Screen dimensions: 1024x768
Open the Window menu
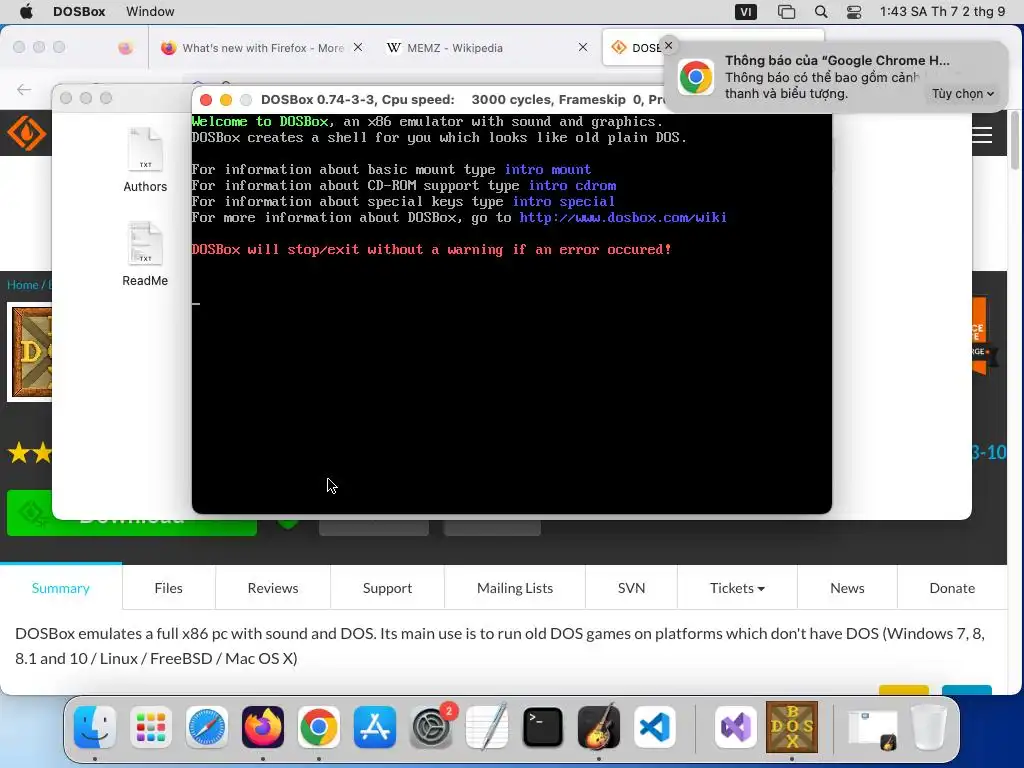point(150,12)
